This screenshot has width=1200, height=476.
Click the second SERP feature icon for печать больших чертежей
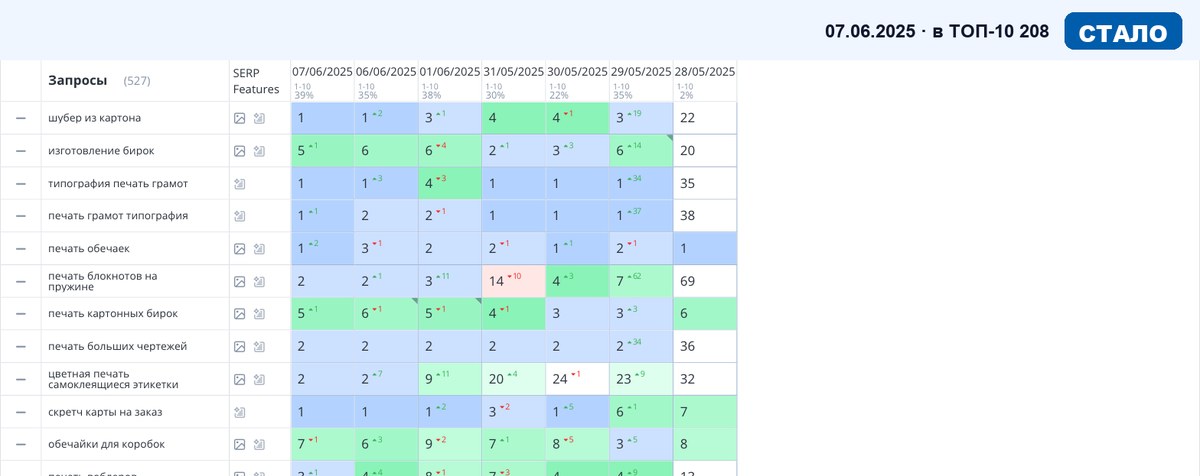(x=259, y=347)
